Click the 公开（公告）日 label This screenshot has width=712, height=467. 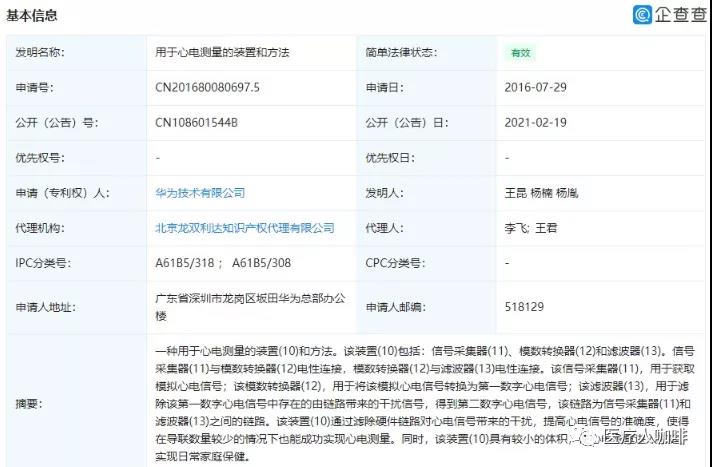coord(406,123)
